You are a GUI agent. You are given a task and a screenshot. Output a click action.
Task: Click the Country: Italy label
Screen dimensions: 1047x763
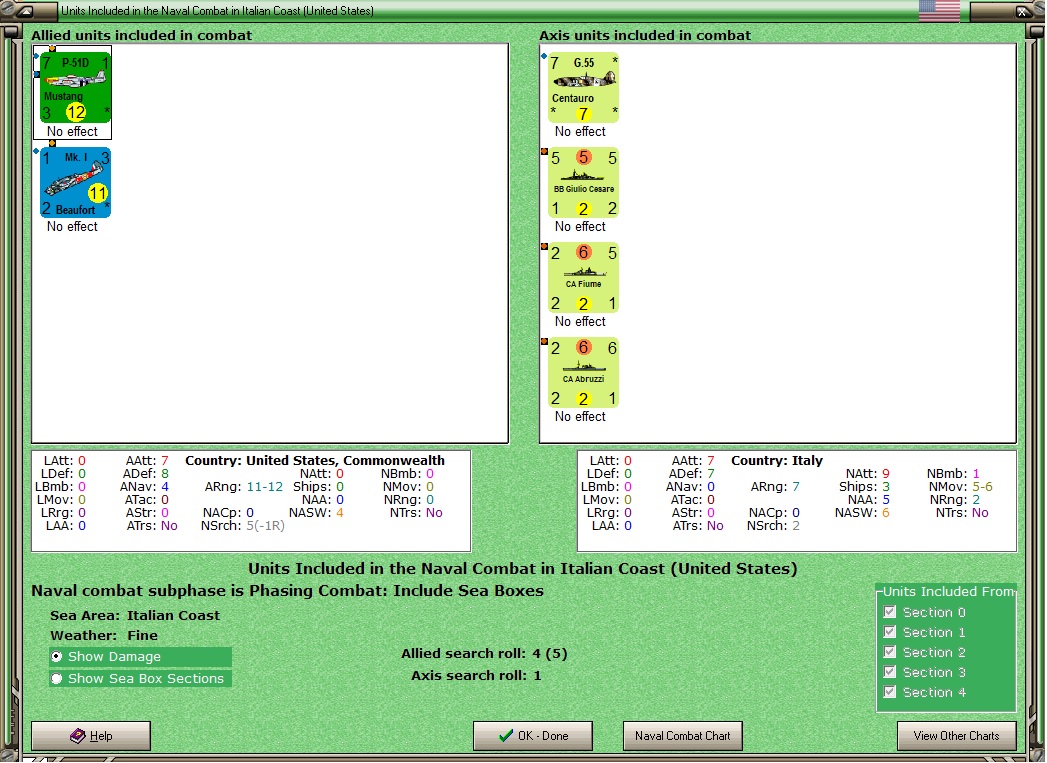point(777,461)
